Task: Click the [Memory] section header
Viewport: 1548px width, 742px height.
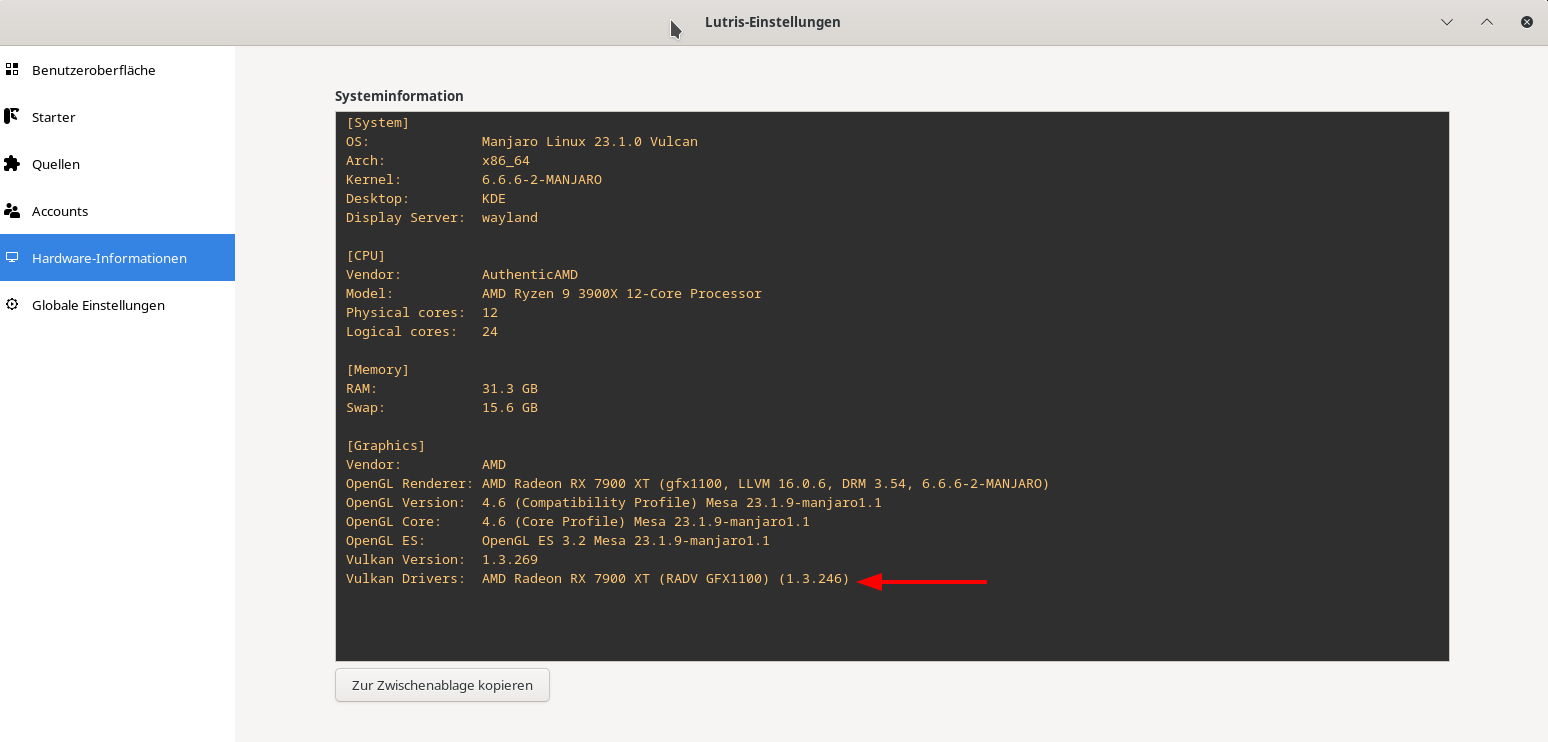Action: point(378,369)
